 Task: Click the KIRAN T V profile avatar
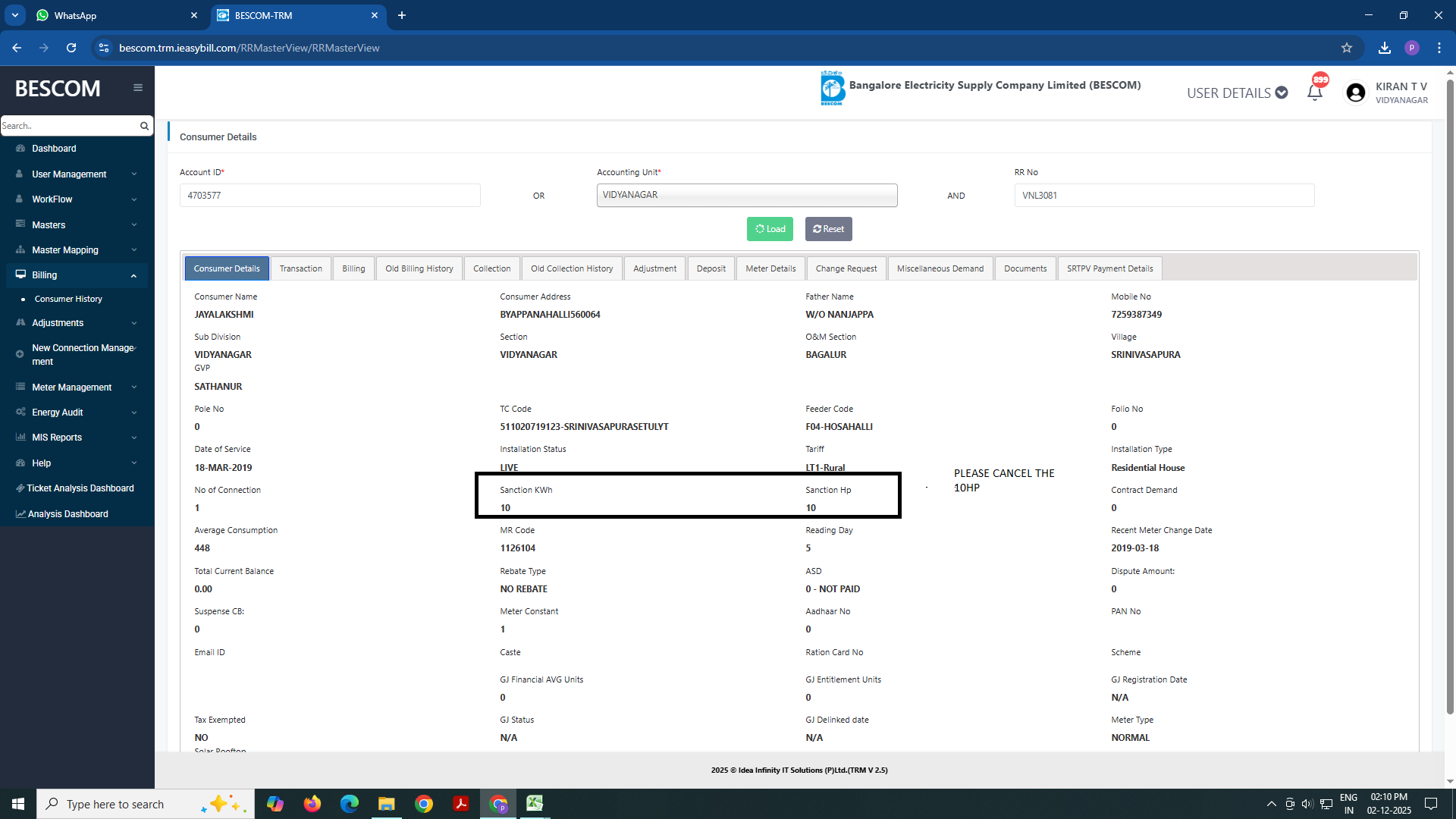[1355, 93]
